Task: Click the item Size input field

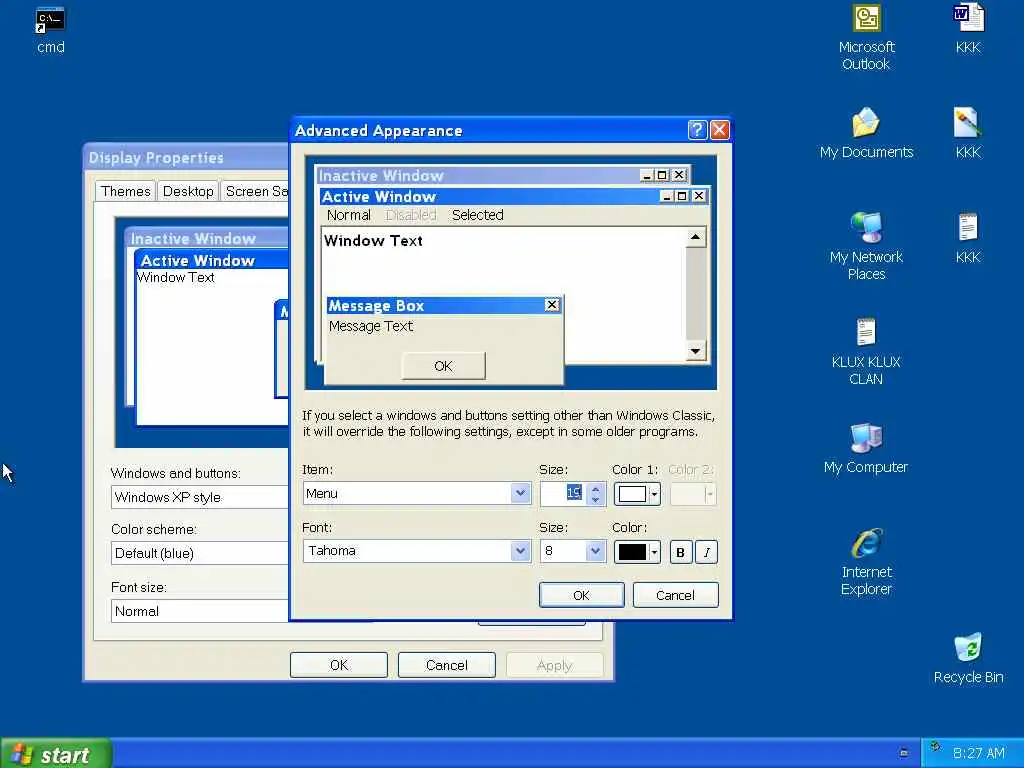Action: click(563, 494)
